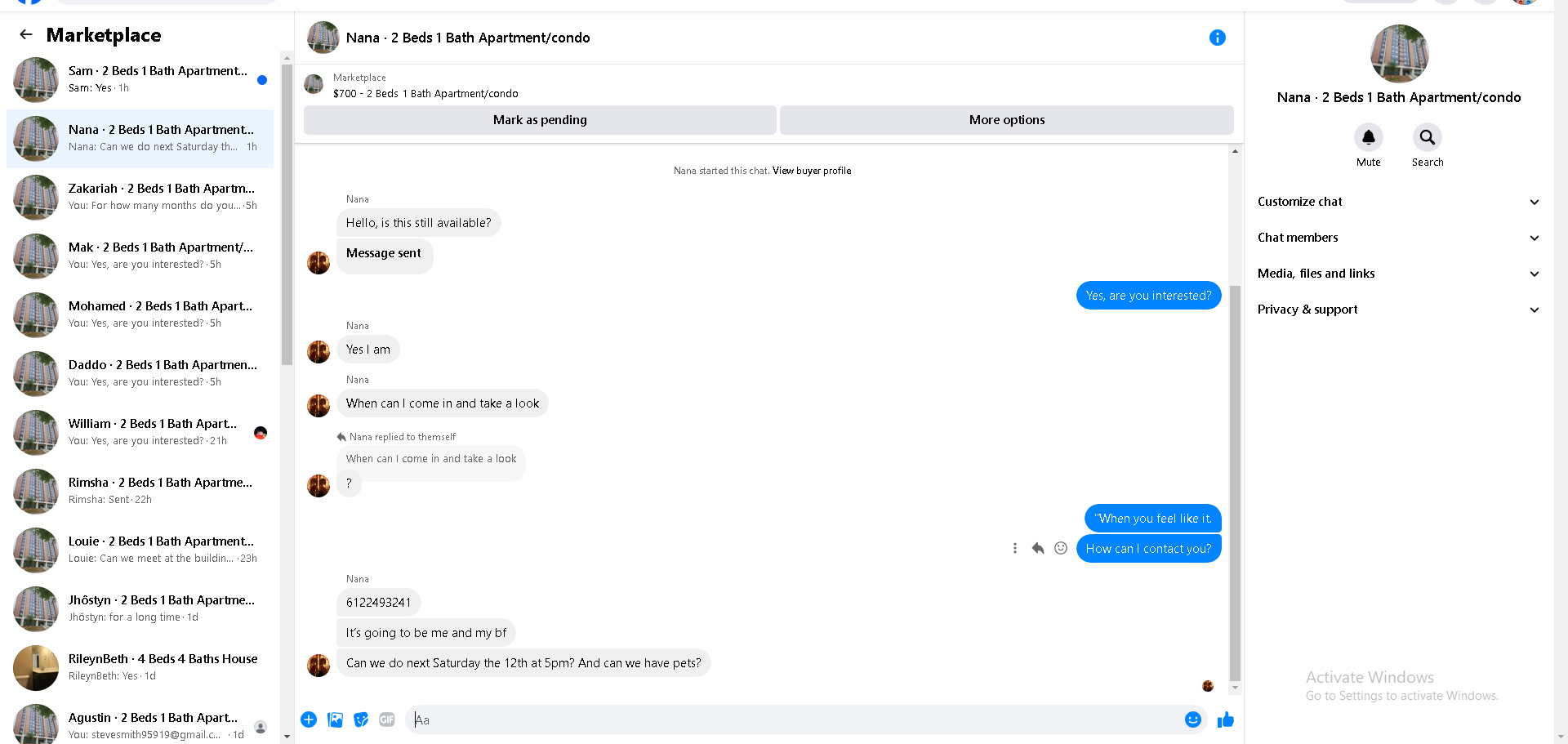1568x744 pixels.
Task: Open Sam's apartment conversation
Action: 140,79
